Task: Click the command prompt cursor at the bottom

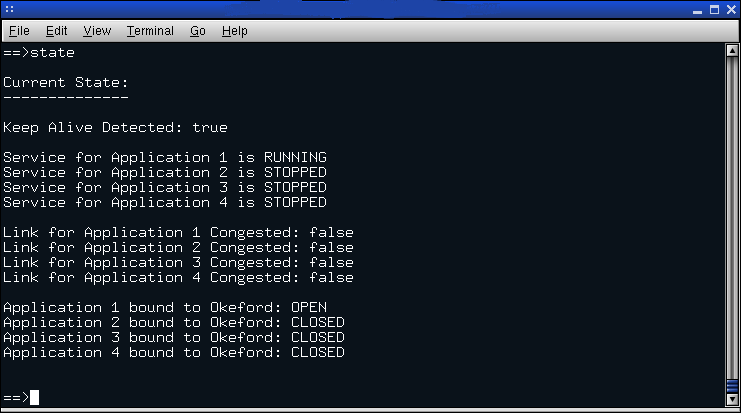Action: point(35,397)
